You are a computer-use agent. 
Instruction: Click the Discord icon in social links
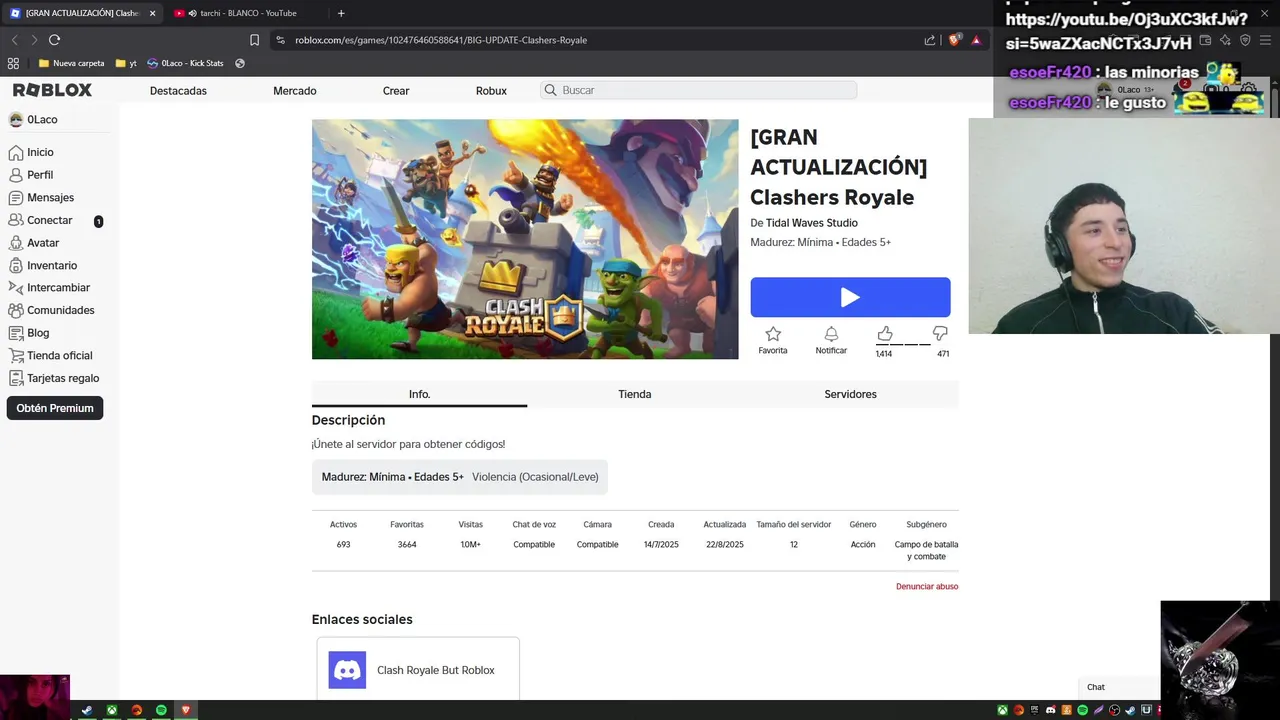click(x=347, y=670)
